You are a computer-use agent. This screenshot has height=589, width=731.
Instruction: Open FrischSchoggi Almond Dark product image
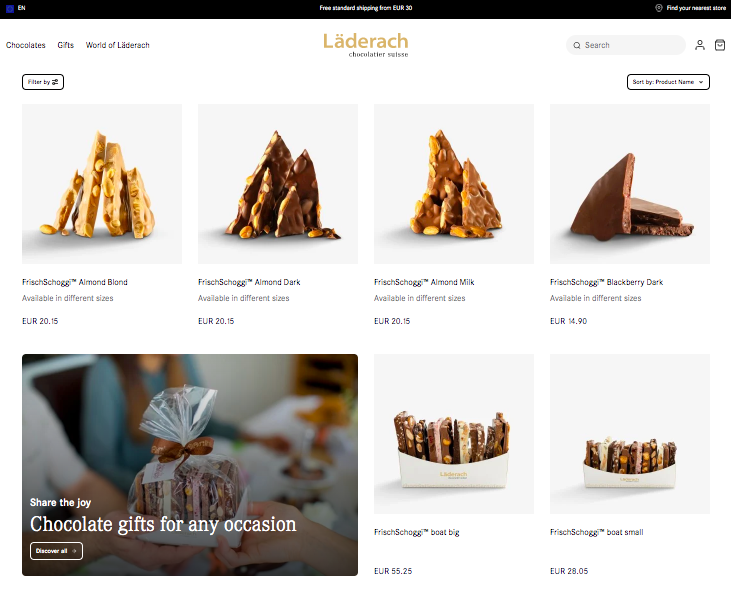coord(278,184)
